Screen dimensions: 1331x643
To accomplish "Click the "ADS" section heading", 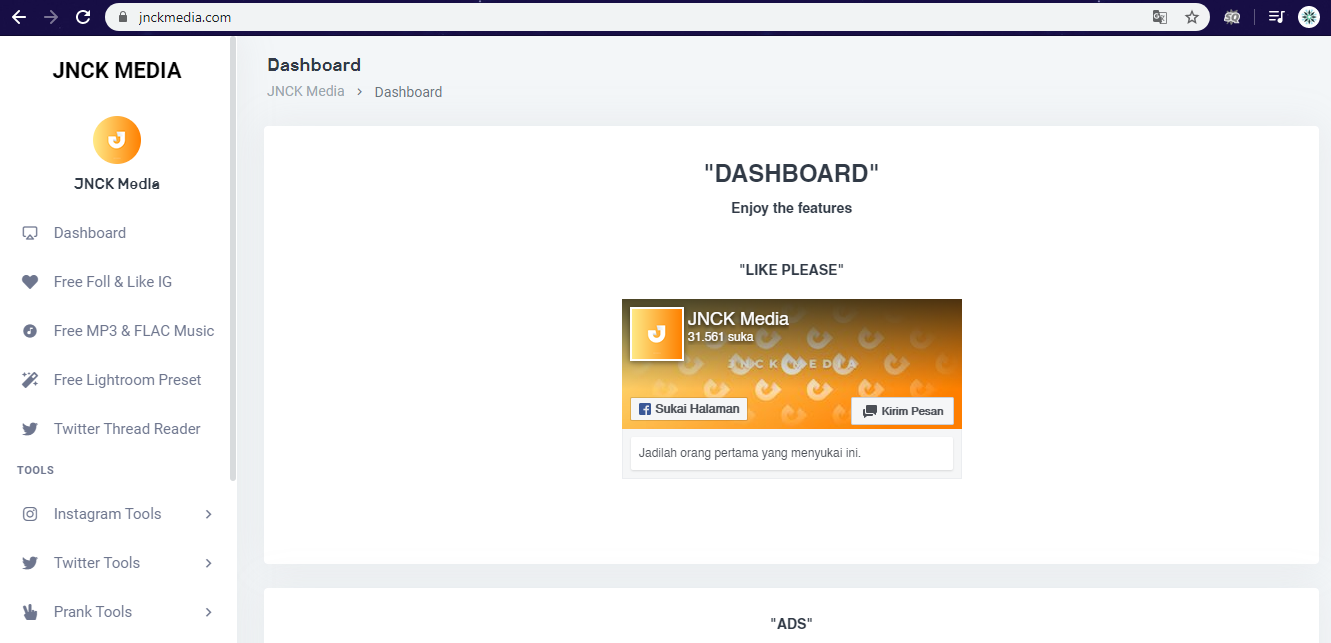I will 791,623.
